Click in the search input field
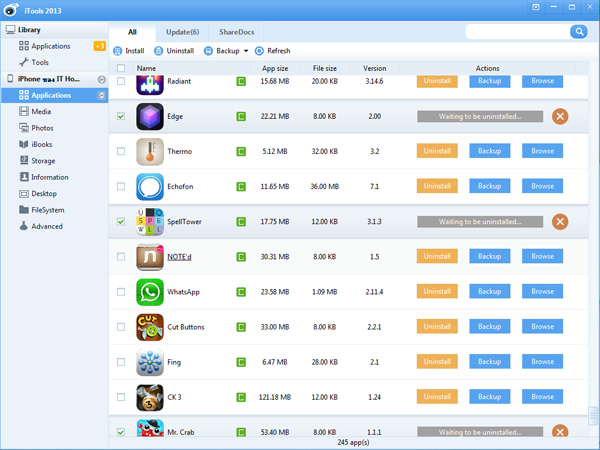This screenshot has height=450, width=600. tap(517, 32)
